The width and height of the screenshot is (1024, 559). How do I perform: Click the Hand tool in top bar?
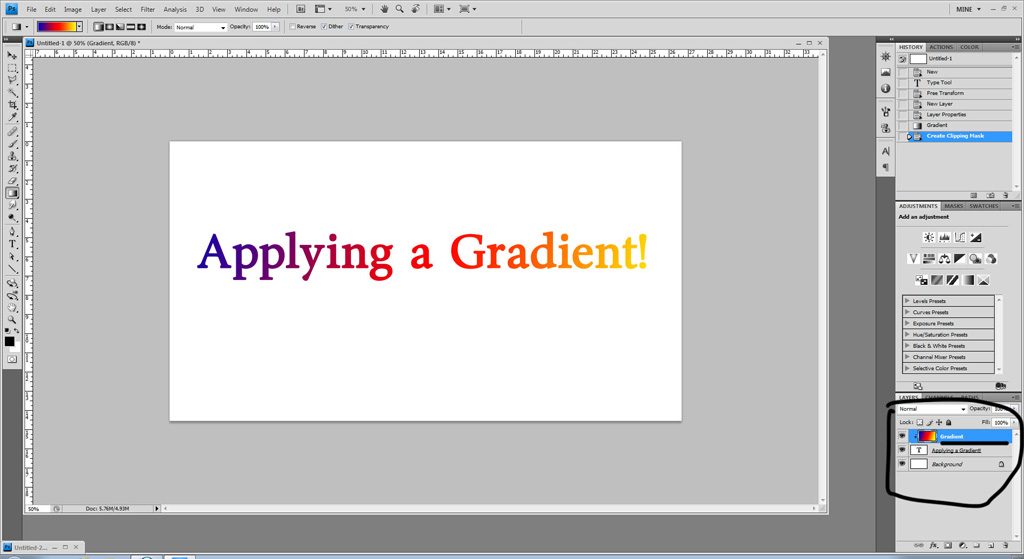pos(383,9)
